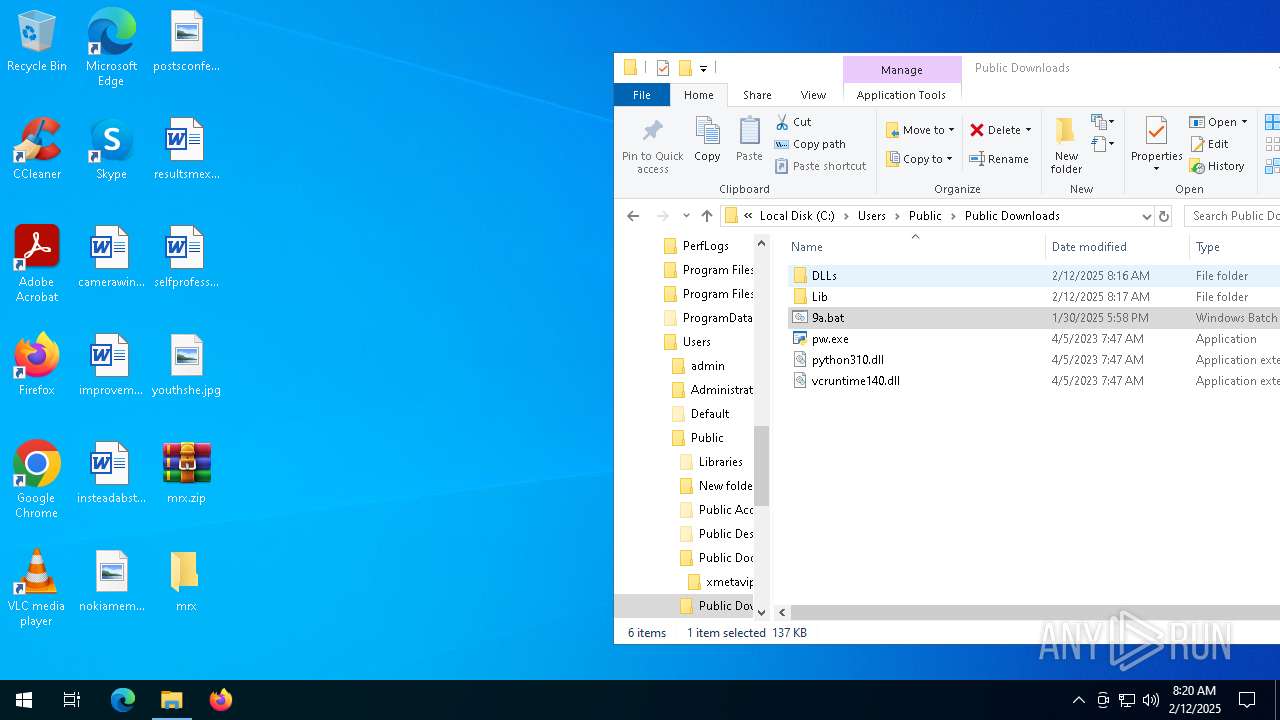Open the Windows Start menu

24,700
